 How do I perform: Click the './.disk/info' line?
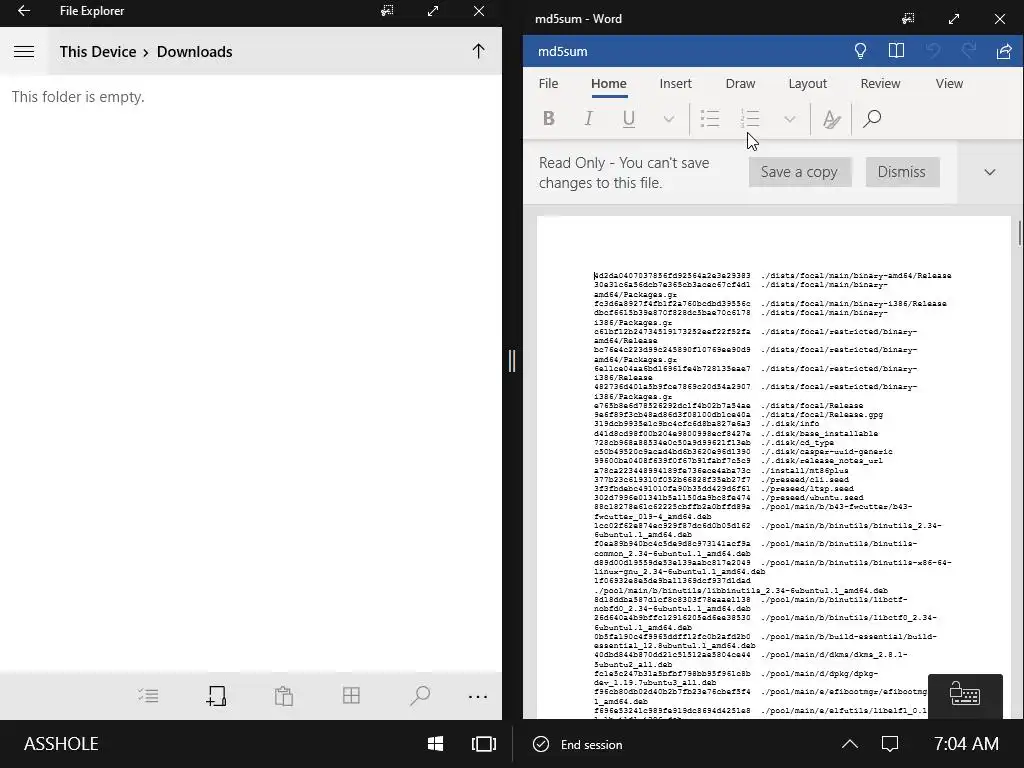point(707,424)
